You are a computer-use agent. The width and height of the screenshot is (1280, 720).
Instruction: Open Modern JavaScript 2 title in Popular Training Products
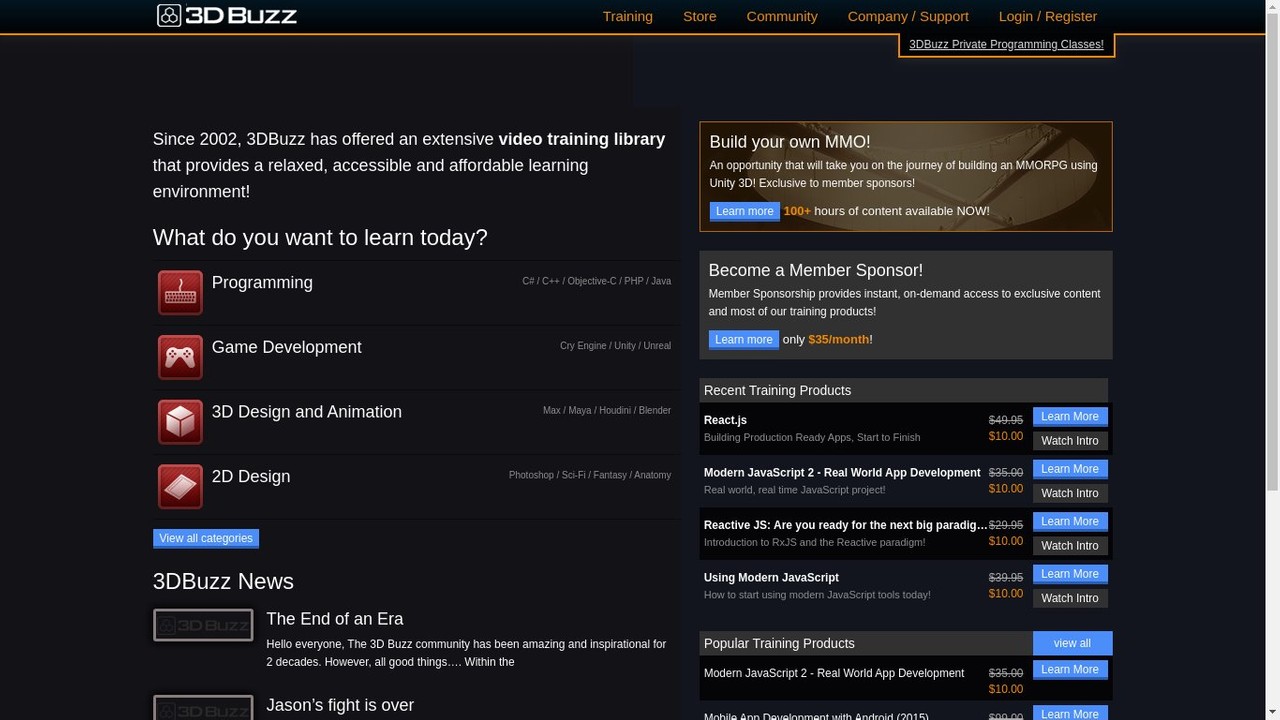[834, 673]
